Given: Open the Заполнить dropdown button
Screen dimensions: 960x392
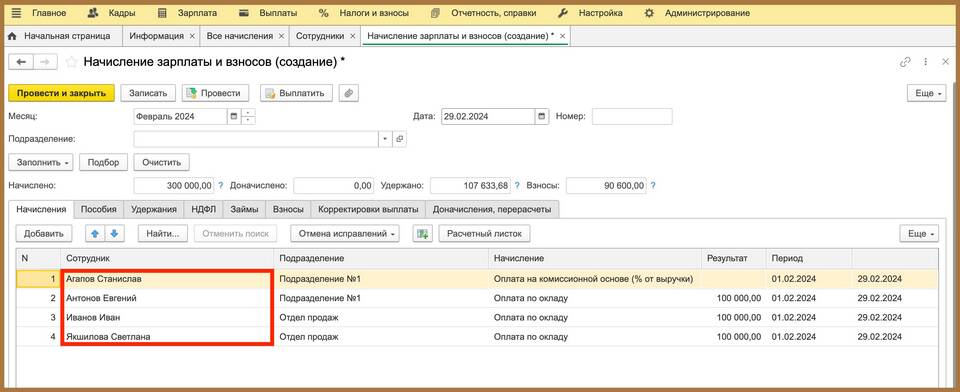Looking at the screenshot, I should [x=40, y=162].
